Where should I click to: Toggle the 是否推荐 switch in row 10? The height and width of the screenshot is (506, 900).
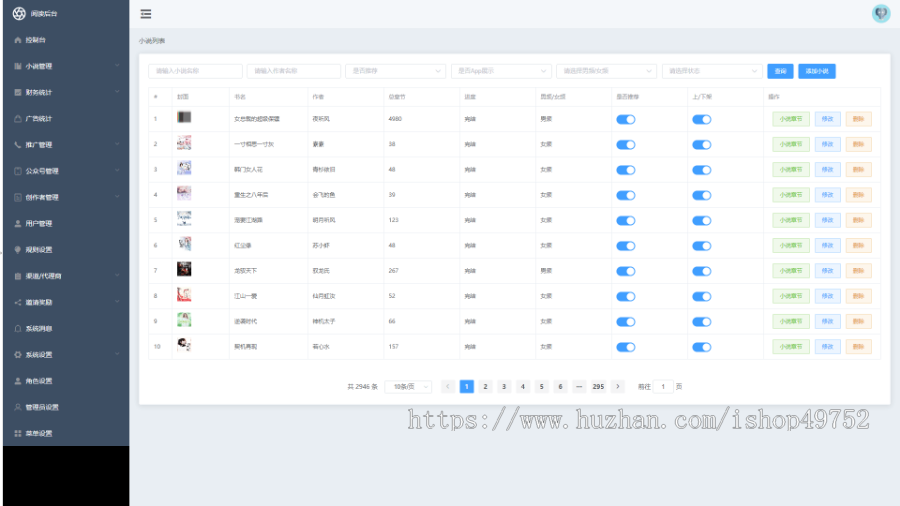pos(626,347)
